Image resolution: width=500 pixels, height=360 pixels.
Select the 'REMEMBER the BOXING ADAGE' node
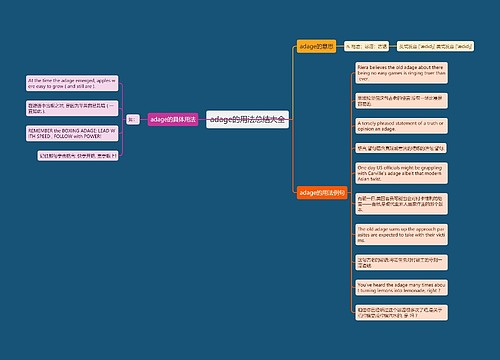tap(72, 133)
